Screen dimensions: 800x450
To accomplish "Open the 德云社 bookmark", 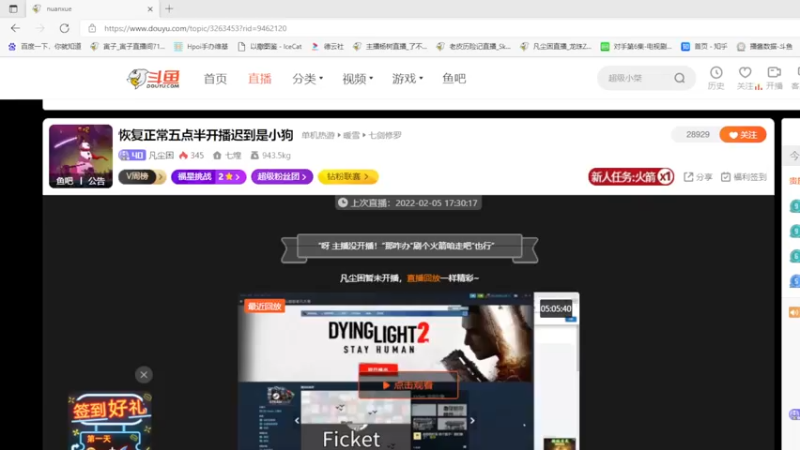I will point(328,46).
